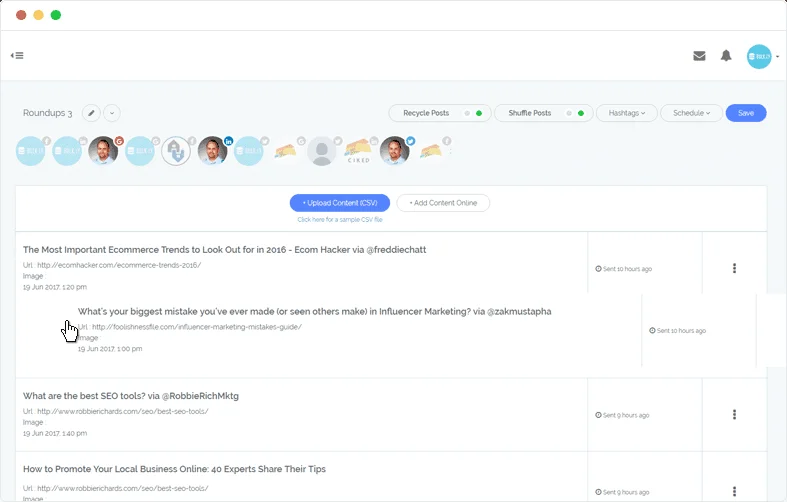Screen dimensions: 787x502
Task: Collapse the sidebar menu icon
Action: (x=17, y=55)
